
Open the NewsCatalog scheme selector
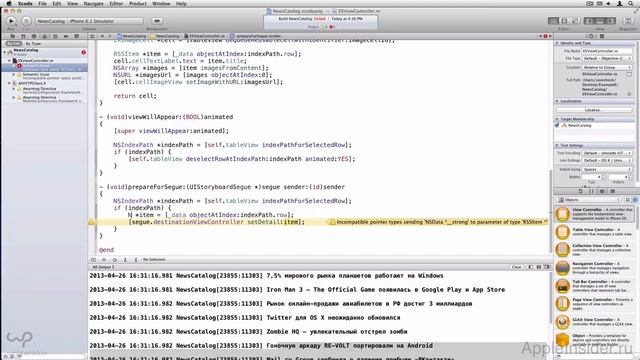pyautogui.click(x=89, y=21)
